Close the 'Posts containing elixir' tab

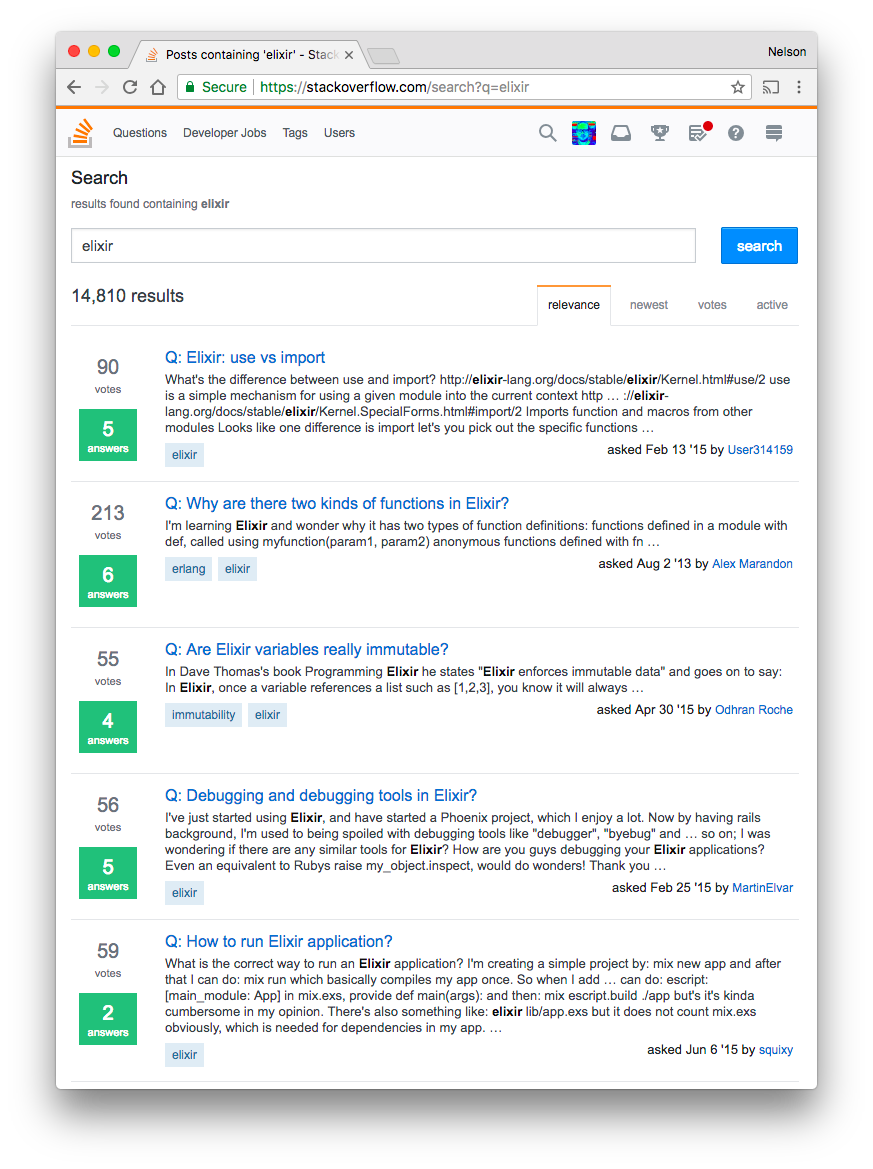348,55
